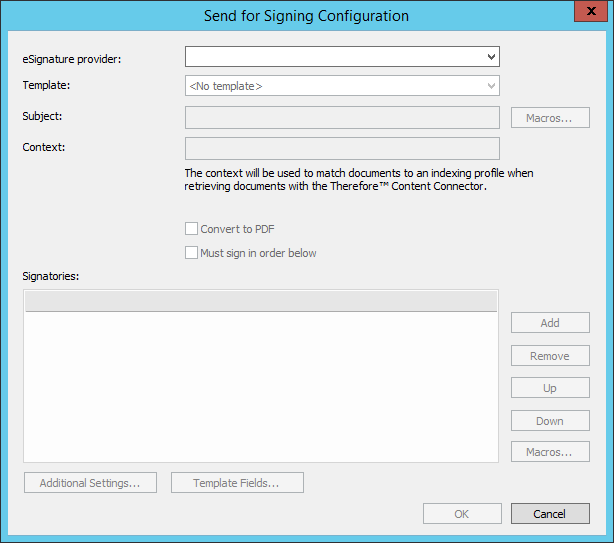The height and width of the screenshot is (545, 616).
Task: Click the Signatories list header row
Action: point(261,302)
